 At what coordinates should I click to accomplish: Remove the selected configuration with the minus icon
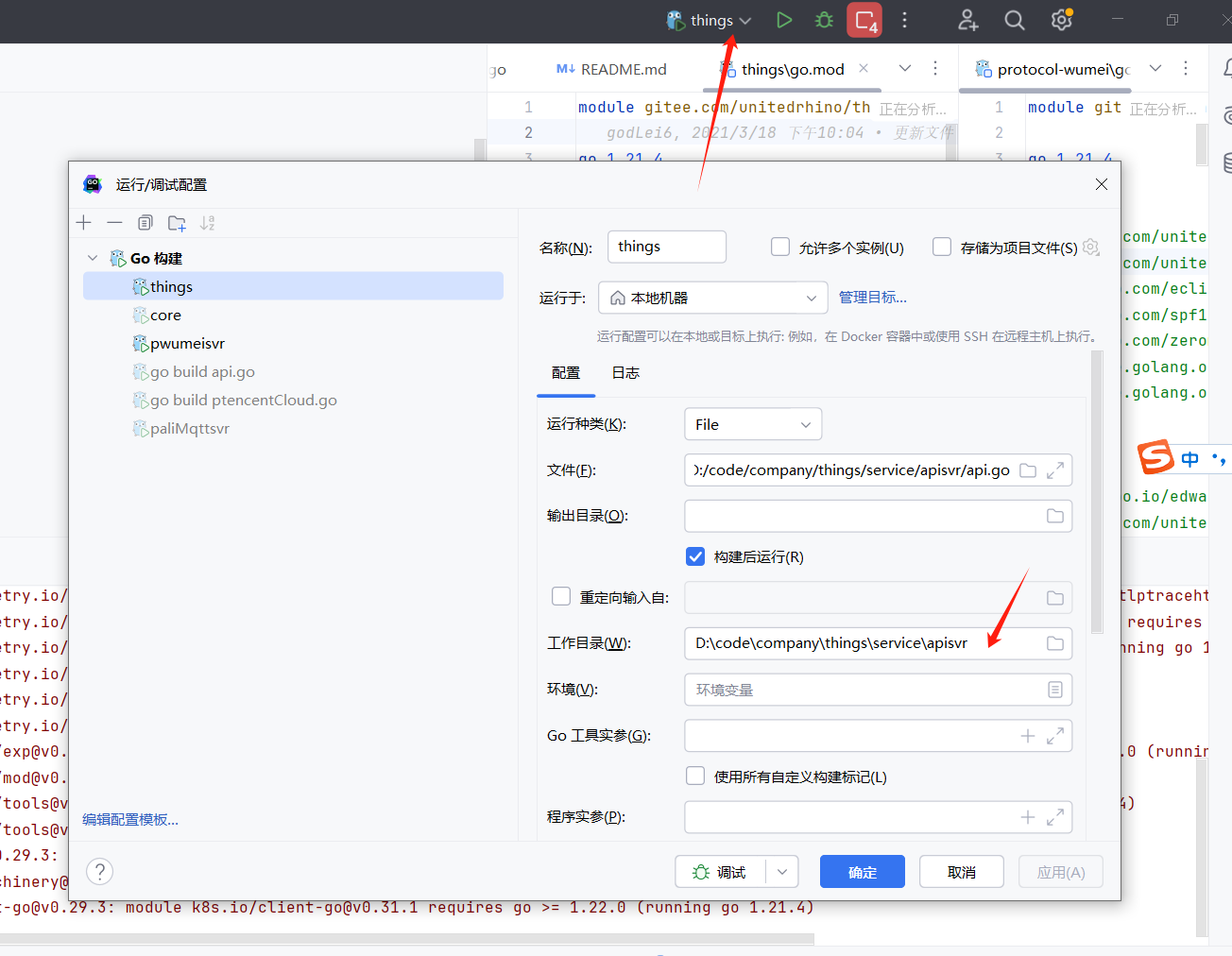pyautogui.click(x=114, y=223)
